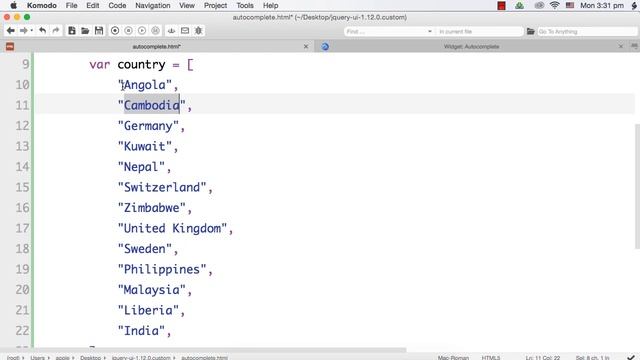Click the "India" string on line 22
This screenshot has width=640, height=360.
(x=141, y=331)
